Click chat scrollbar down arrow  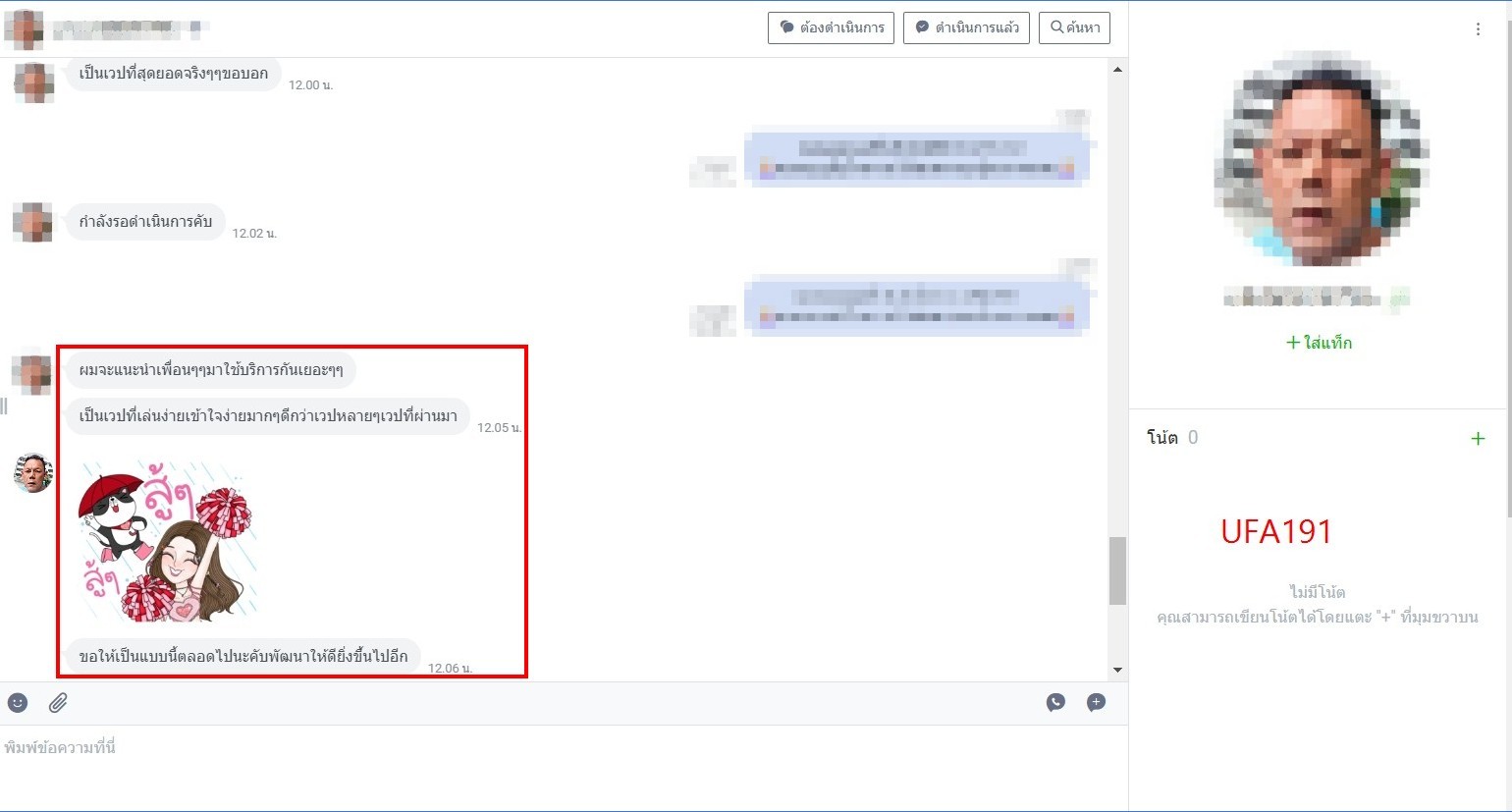coord(1117,670)
